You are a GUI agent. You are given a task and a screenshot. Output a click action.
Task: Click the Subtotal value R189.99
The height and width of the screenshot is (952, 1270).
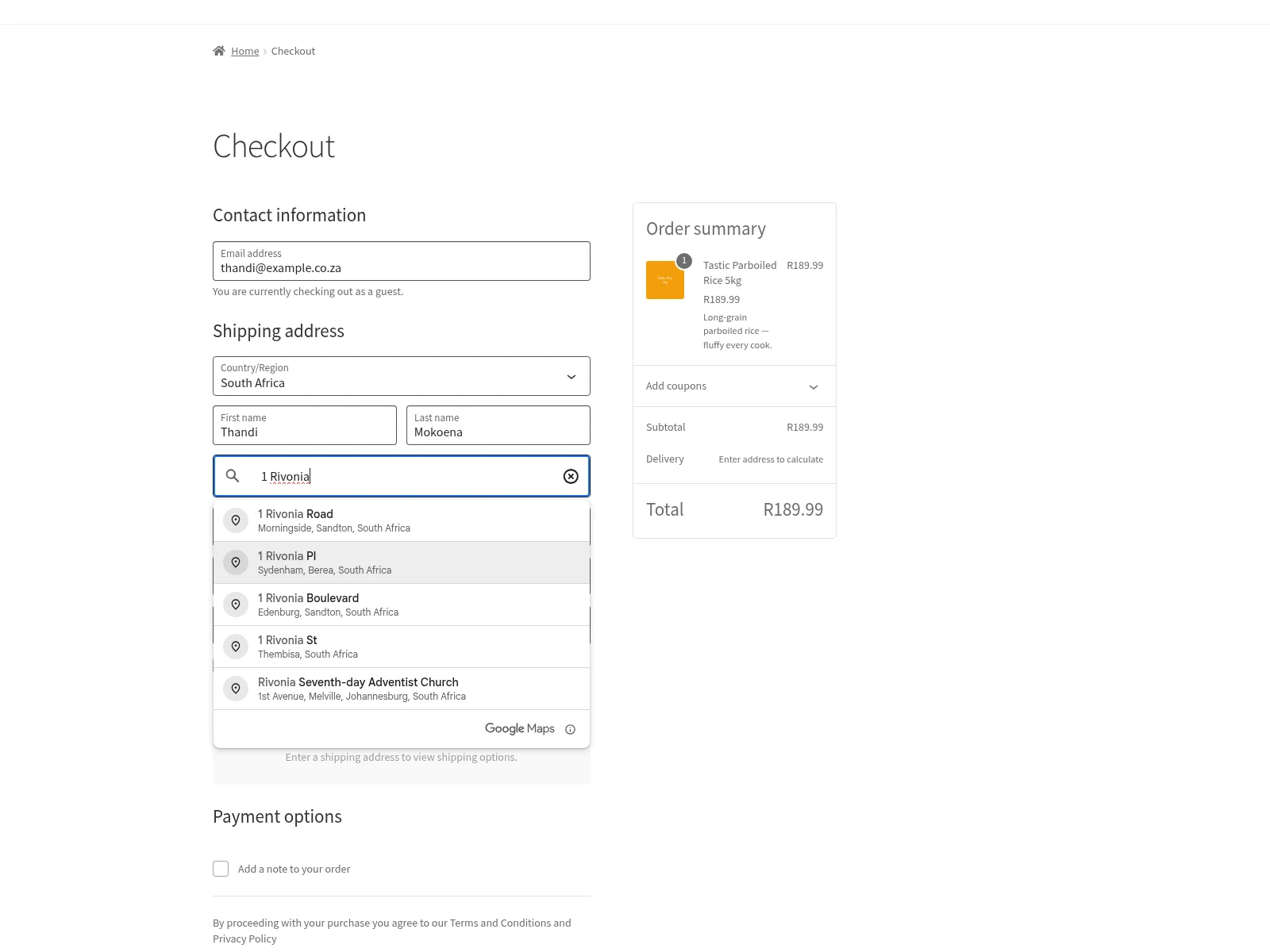coord(805,427)
